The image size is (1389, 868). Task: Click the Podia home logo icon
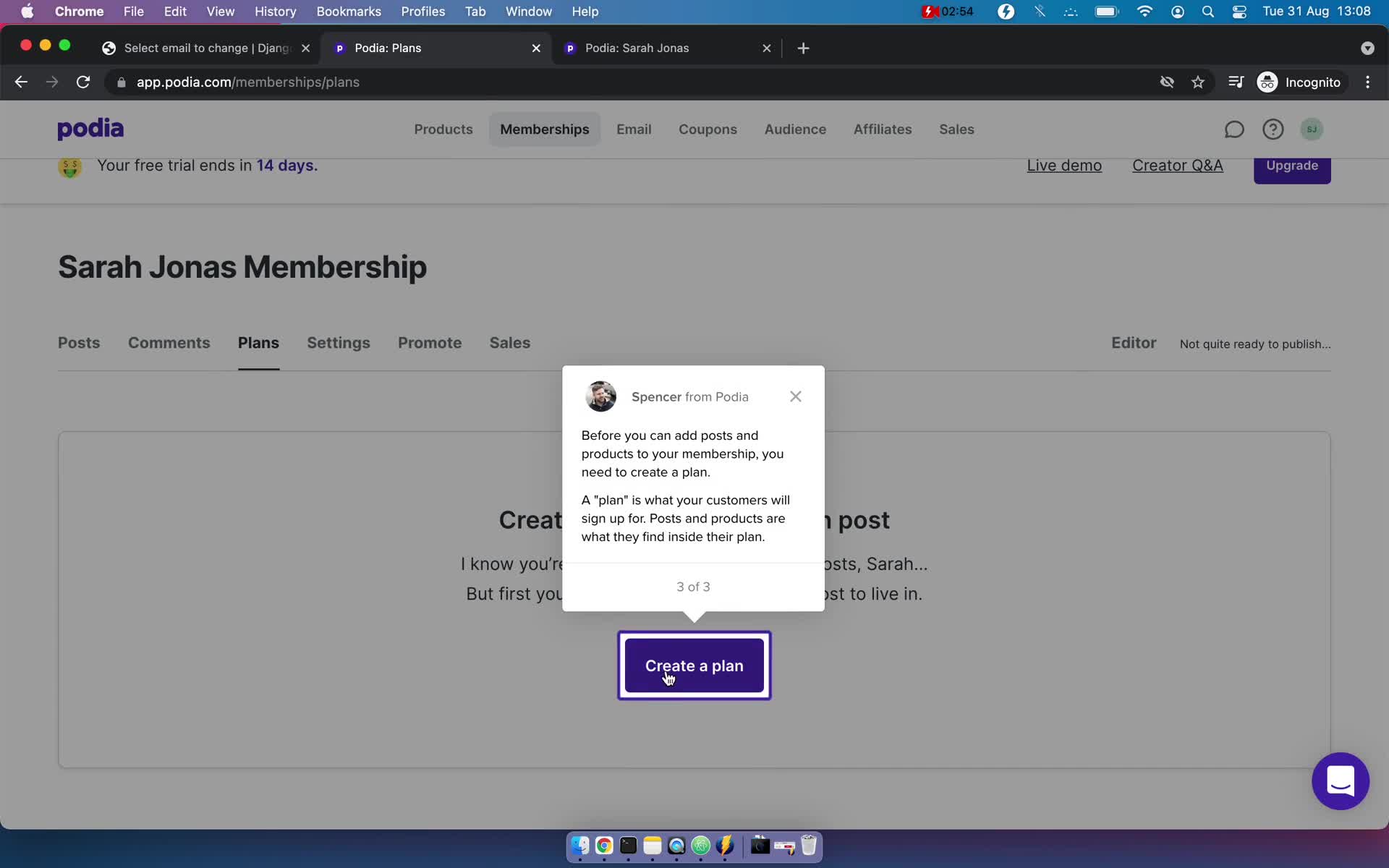[x=90, y=129]
